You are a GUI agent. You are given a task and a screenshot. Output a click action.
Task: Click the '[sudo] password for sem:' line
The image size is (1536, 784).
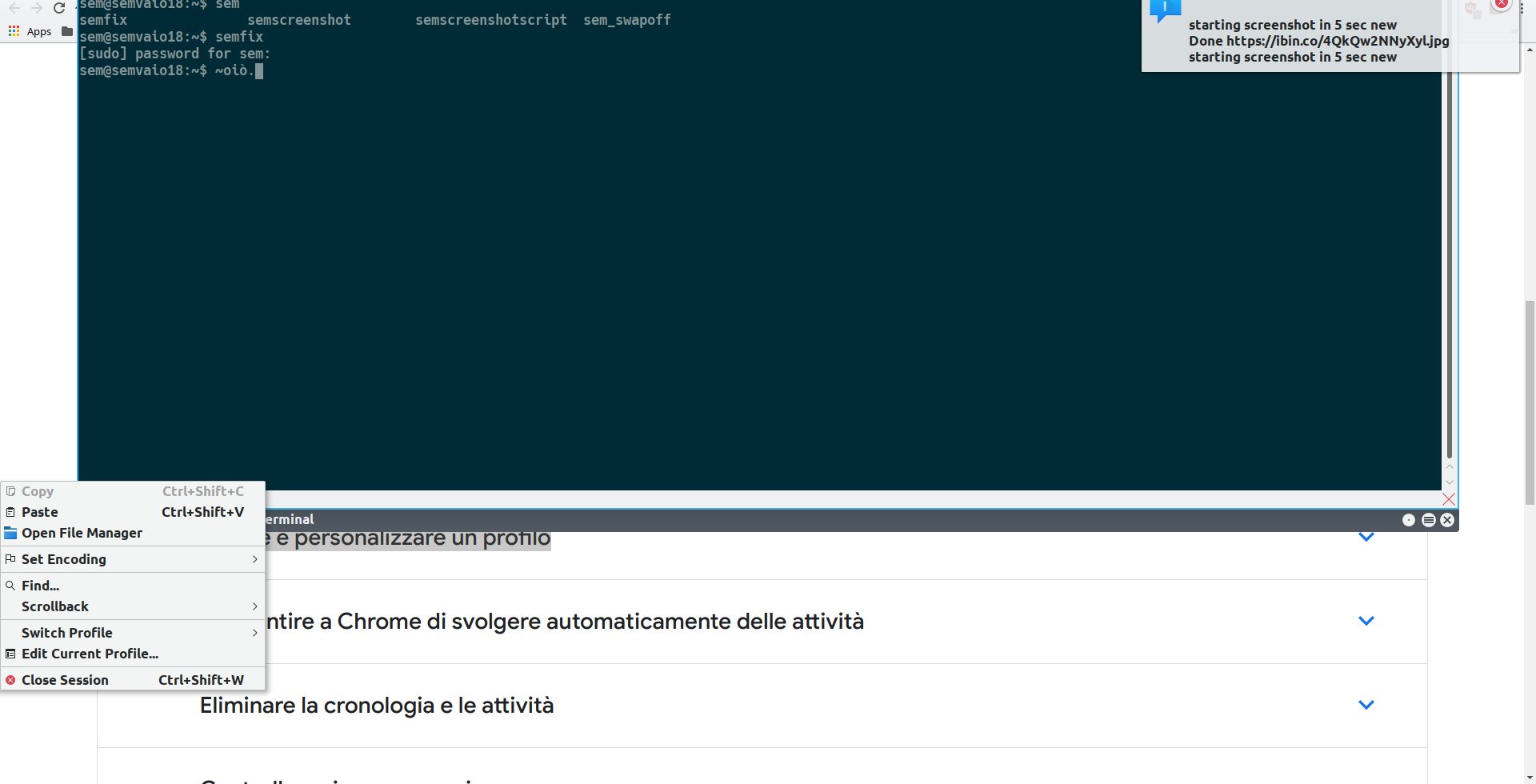174,54
